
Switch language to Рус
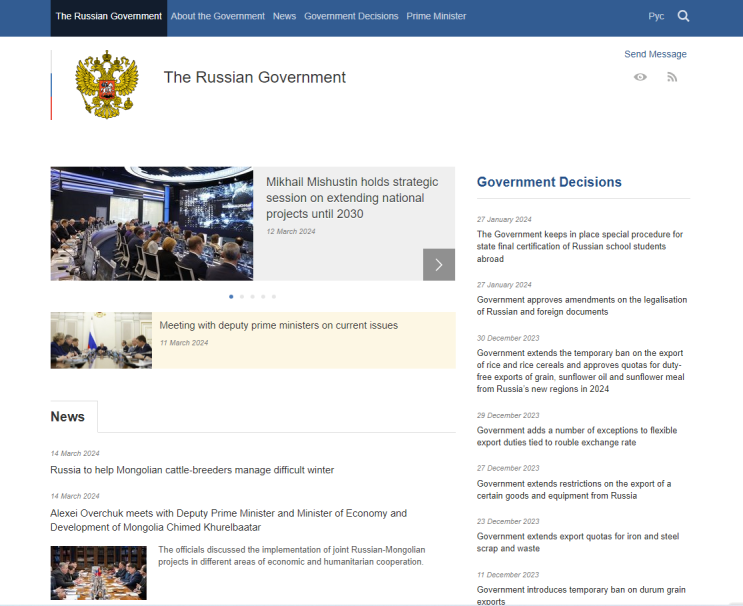pyautogui.click(x=656, y=16)
